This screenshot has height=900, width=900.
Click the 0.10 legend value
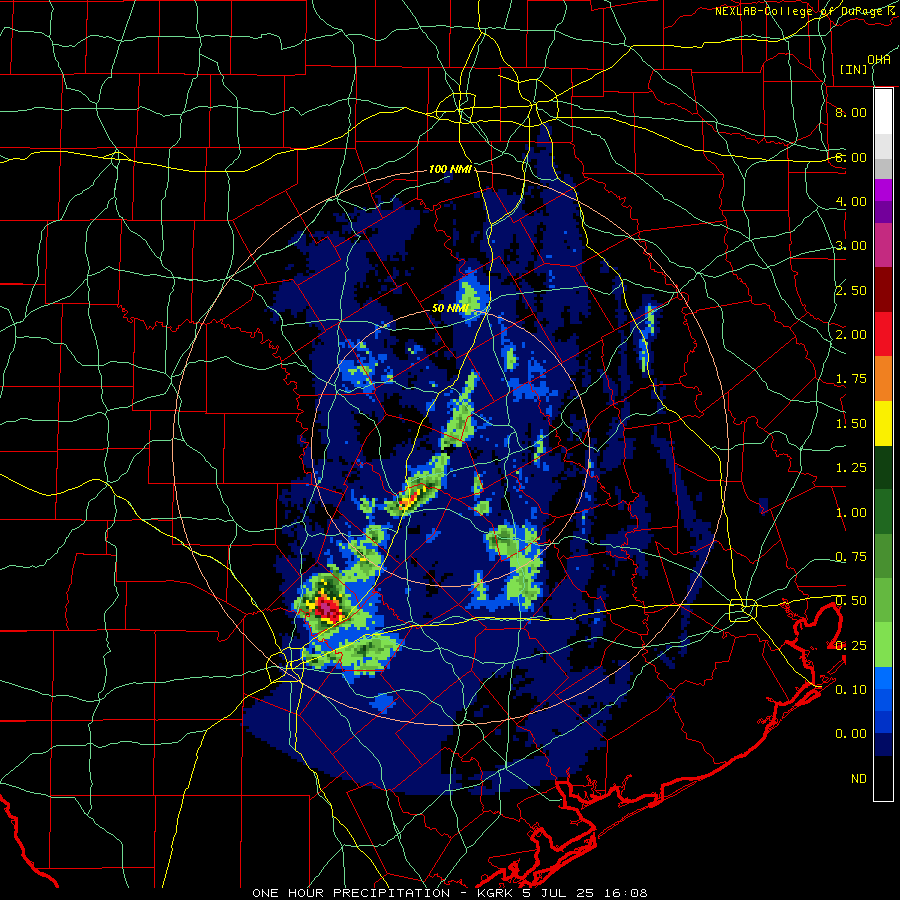[x=851, y=690]
